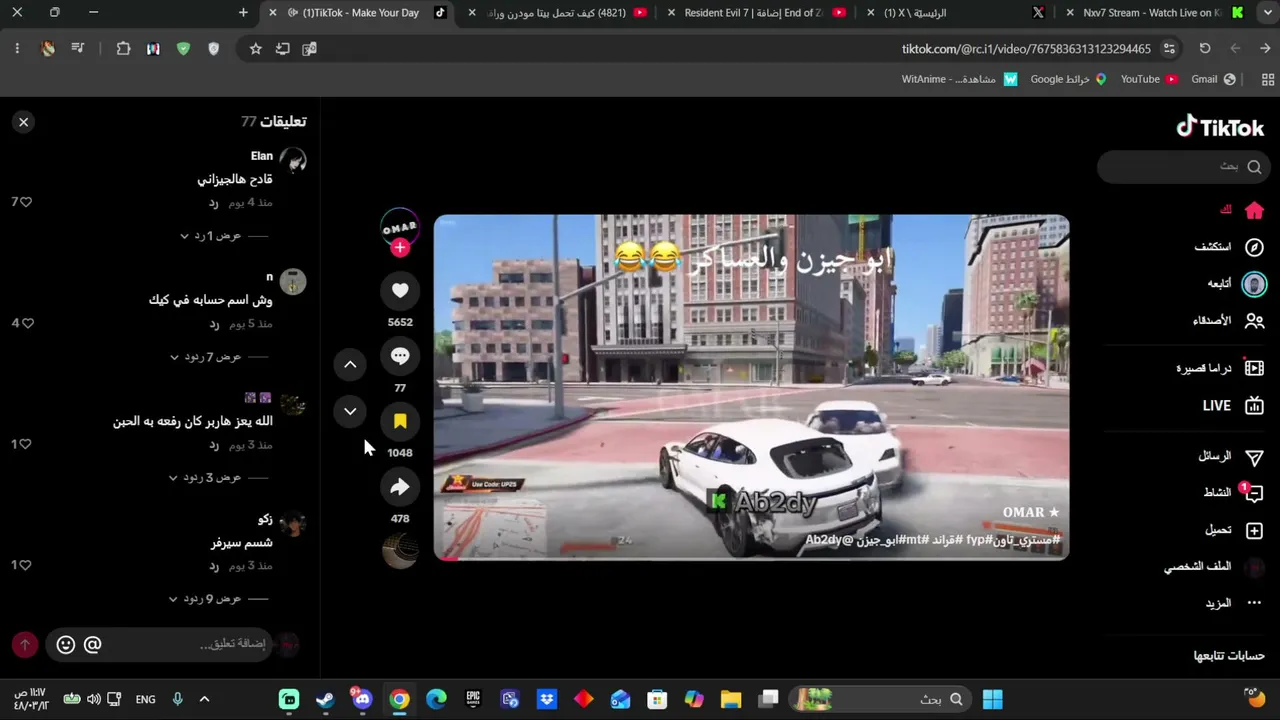Reply to Elan's comment
This screenshot has width=1280, height=720.
[214, 203]
